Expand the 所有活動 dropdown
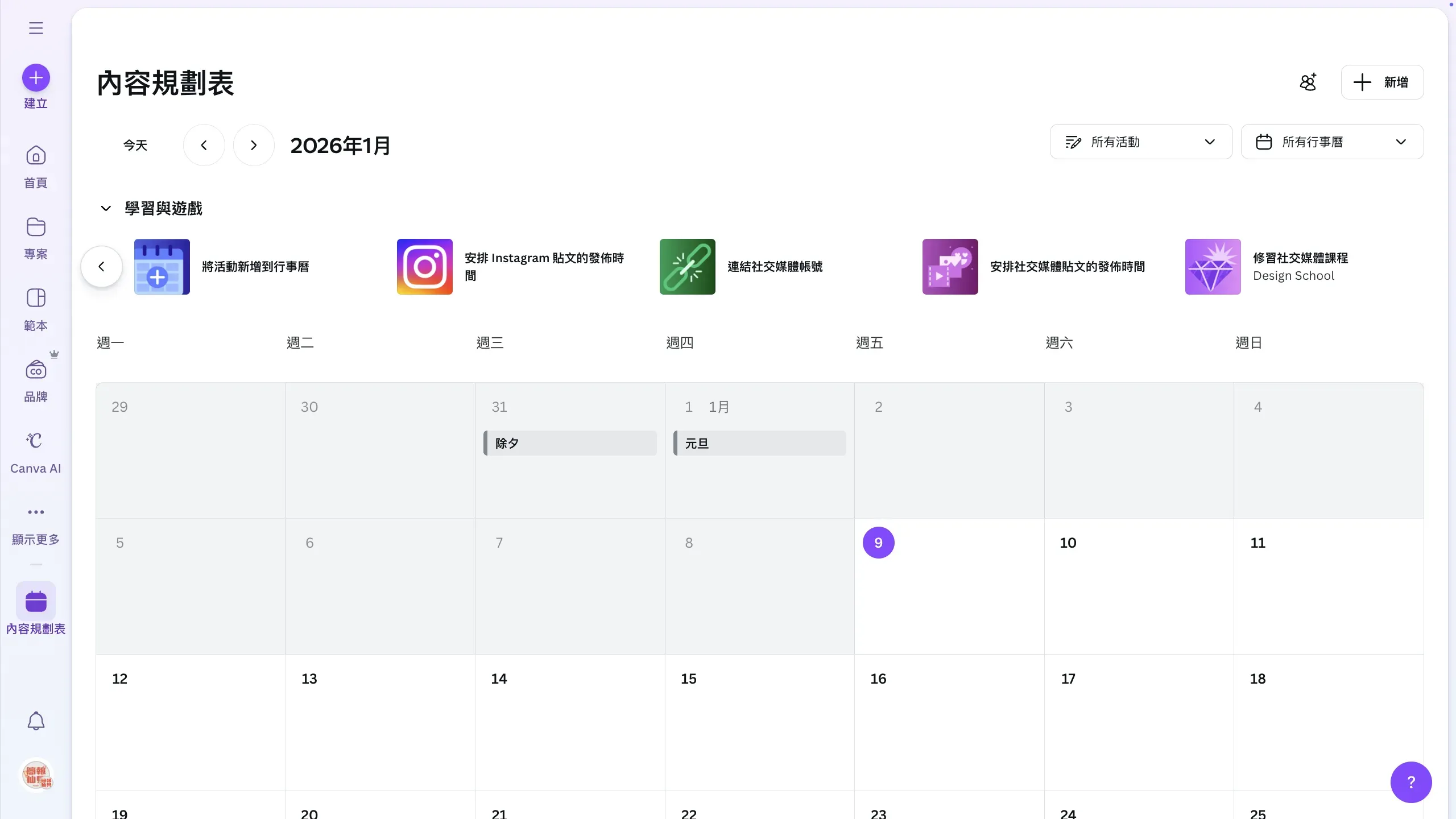 click(1140, 142)
